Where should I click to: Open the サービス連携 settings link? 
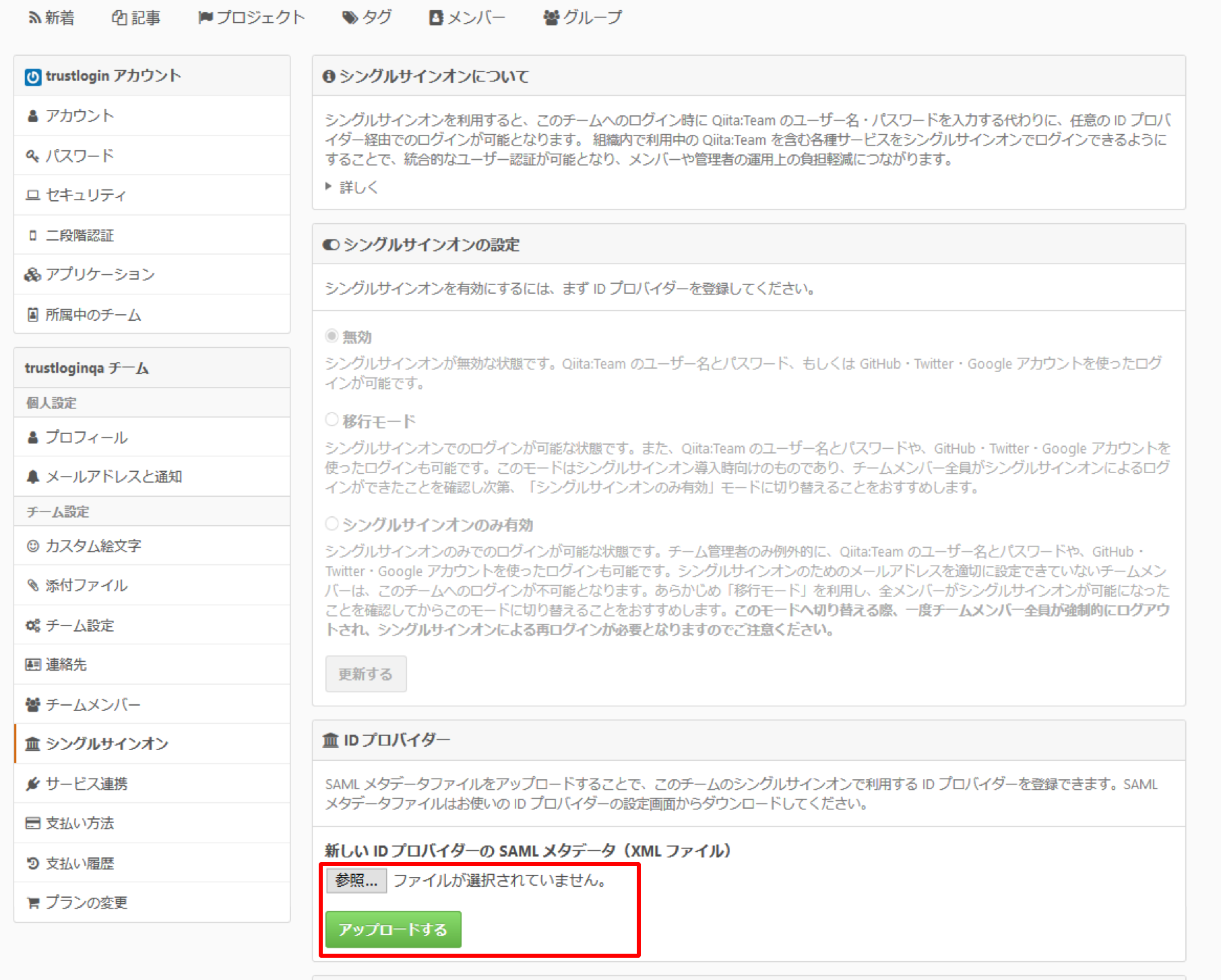(x=152, y=784)
